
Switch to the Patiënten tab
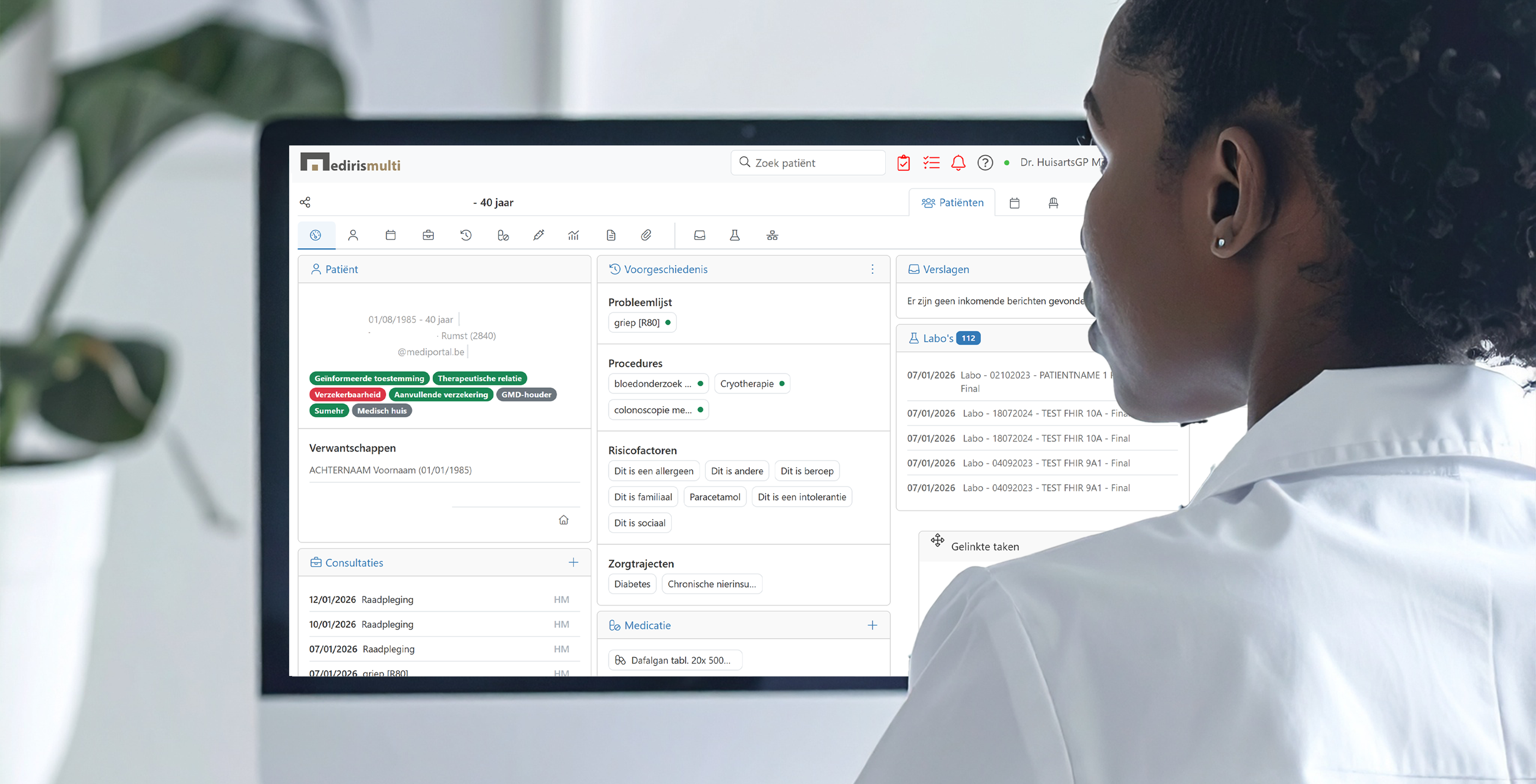click(x=952, y=203)
